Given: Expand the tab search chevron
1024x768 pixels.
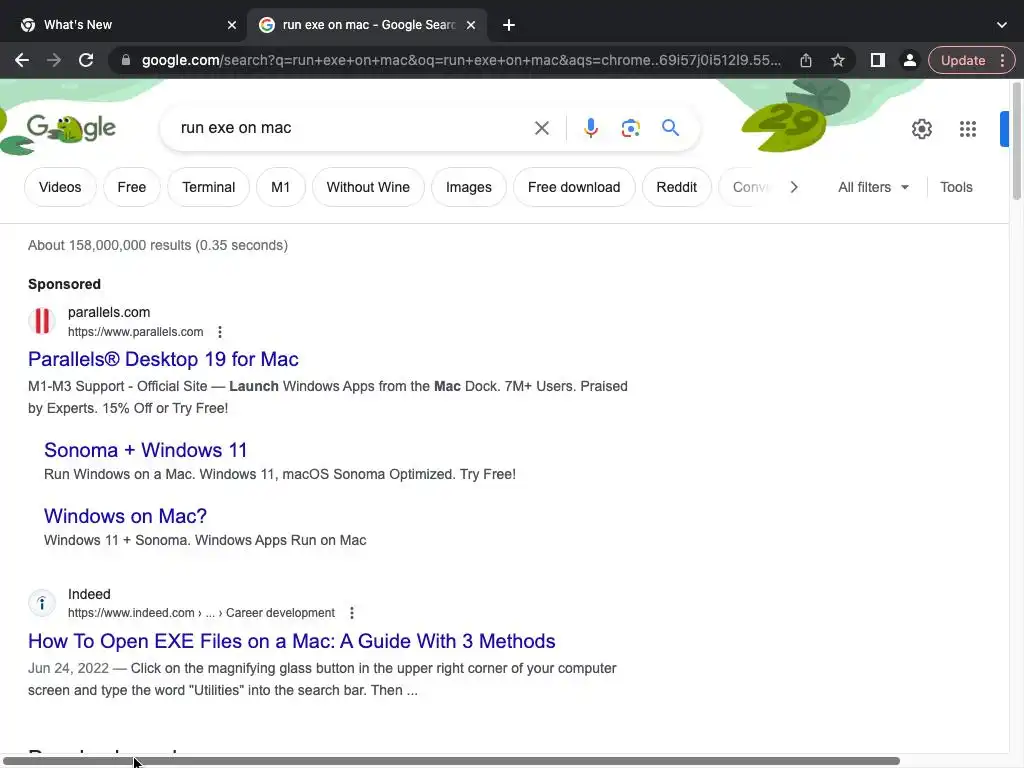Looking at the screenshot, I should [1002, 25].
